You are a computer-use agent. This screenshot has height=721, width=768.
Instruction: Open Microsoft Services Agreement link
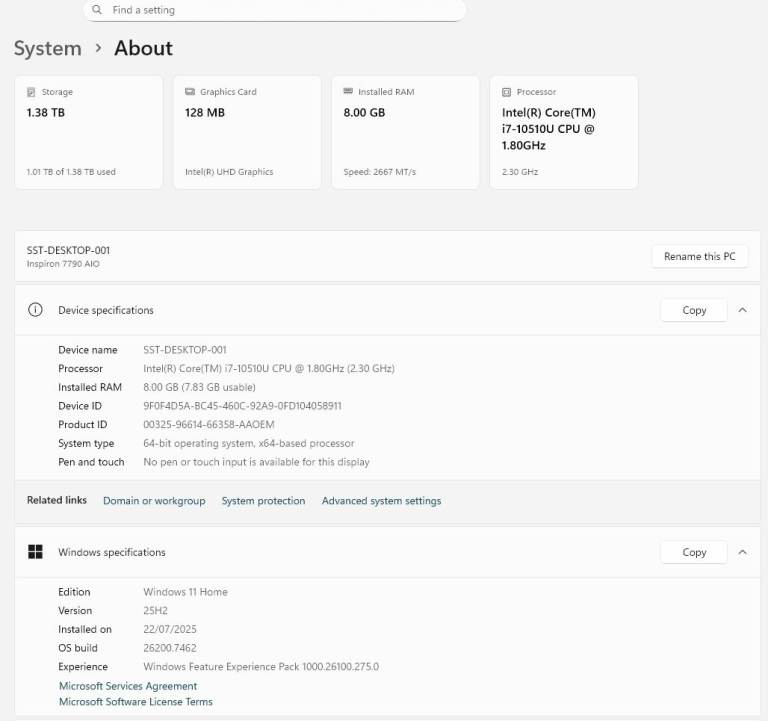pyautogui.click(x=128, y=686)
